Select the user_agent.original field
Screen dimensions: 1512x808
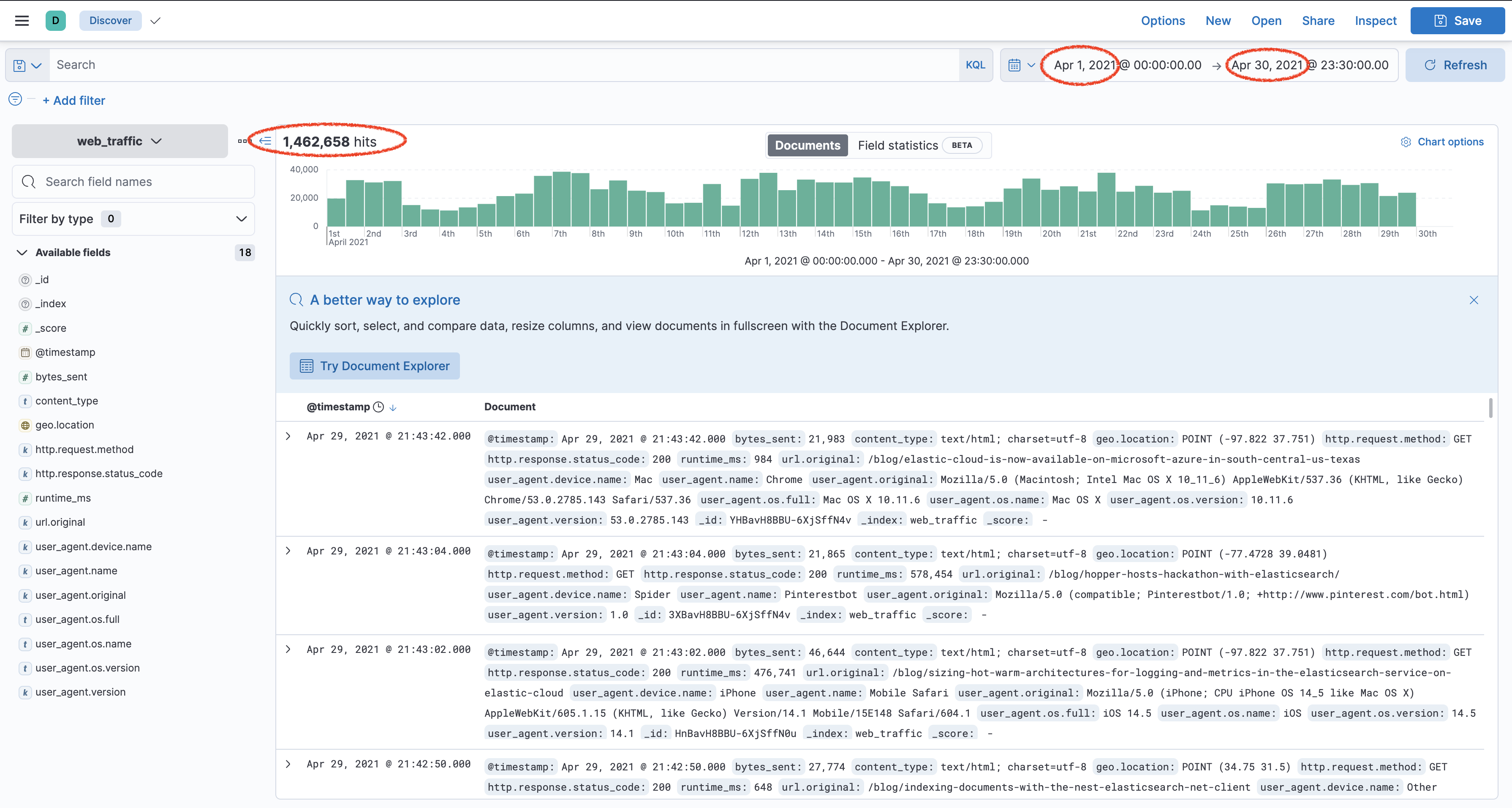click(x=80, y=595)
